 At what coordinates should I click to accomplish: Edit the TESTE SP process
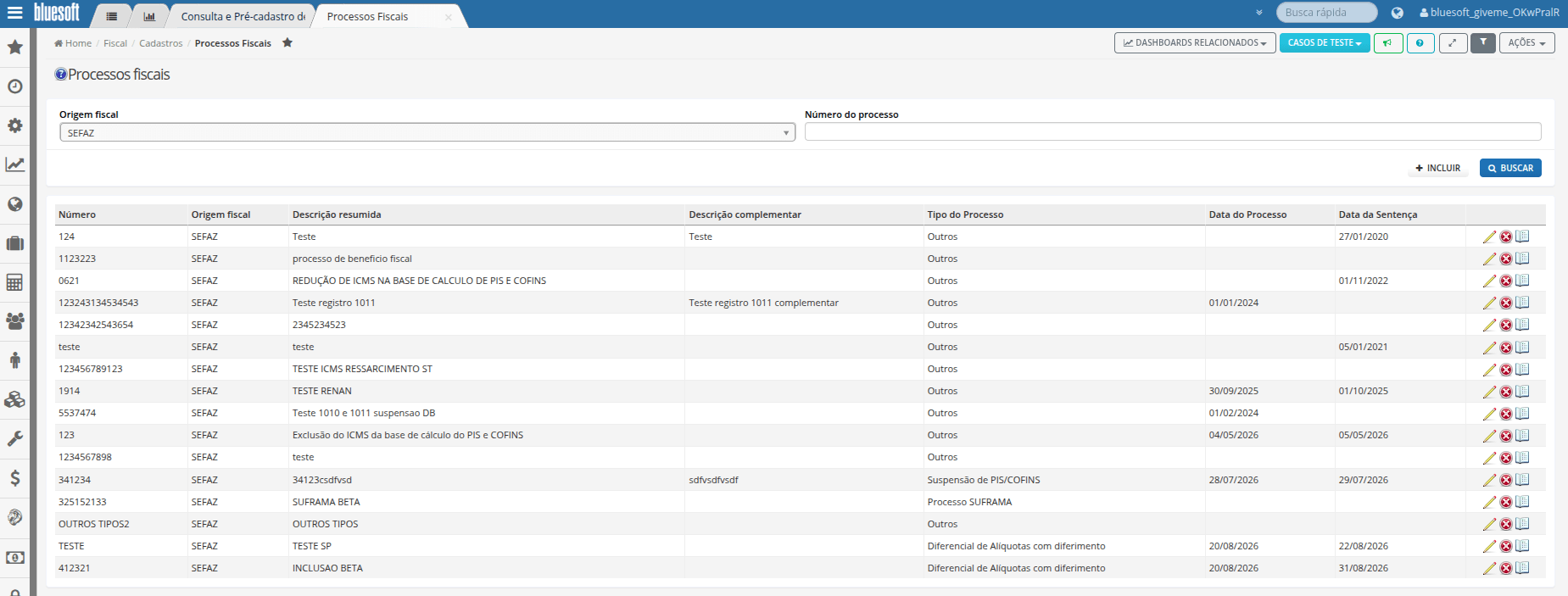click(x=1489, y=546)
